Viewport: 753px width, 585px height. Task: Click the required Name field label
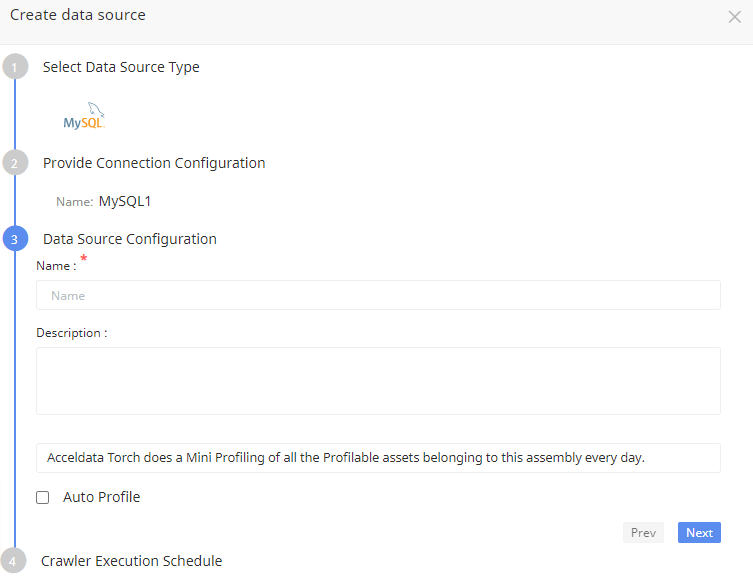point(56,266)
